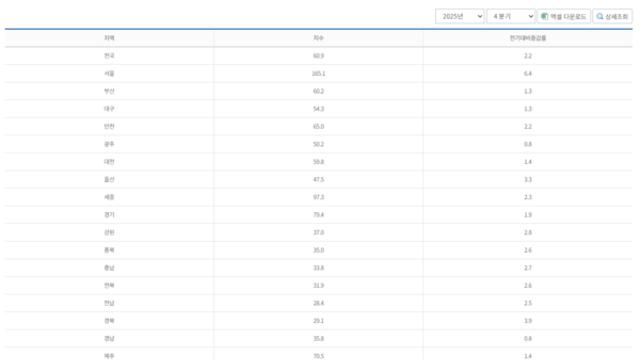Open the 4분기 quarter dropdown
640x360 pixels.
click(x=511, y=16)
